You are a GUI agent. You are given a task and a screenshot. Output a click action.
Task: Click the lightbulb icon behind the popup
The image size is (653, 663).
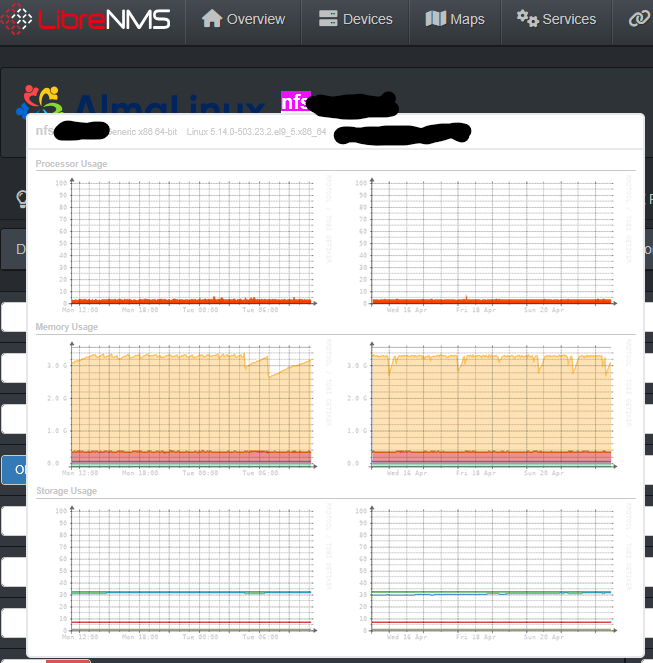coord(21,199)
